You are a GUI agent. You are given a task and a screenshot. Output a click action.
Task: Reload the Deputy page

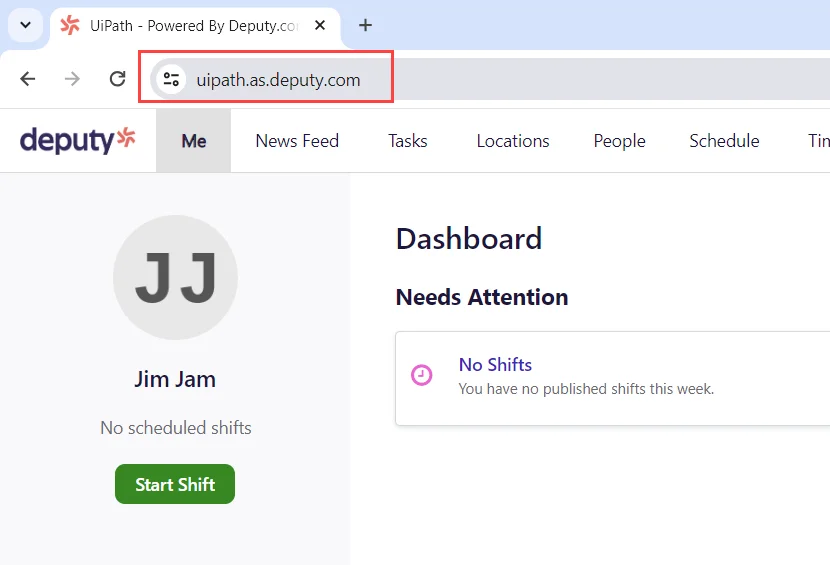[x=117, y=79]
